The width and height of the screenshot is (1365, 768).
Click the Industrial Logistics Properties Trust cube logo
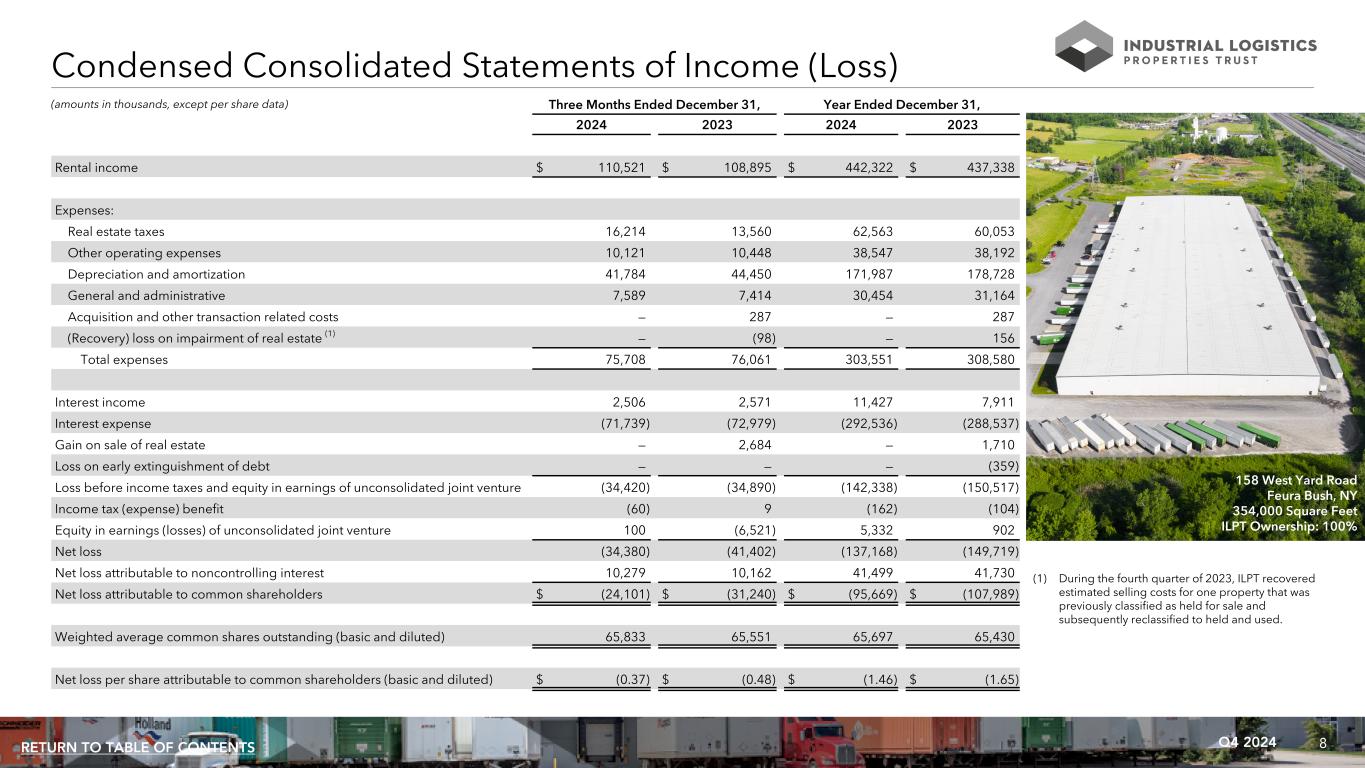click(x=1084, y=46)
